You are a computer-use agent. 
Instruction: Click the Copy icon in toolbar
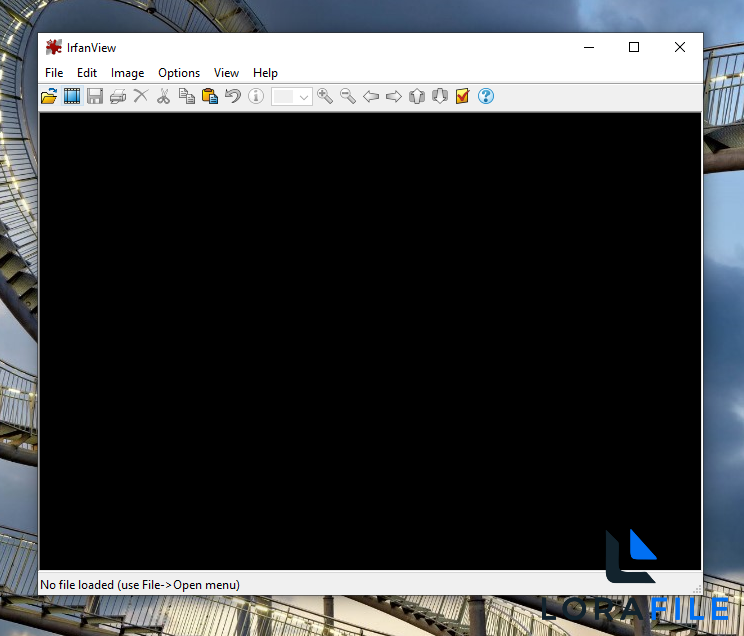pyautogui.click(x=186, y=96)
